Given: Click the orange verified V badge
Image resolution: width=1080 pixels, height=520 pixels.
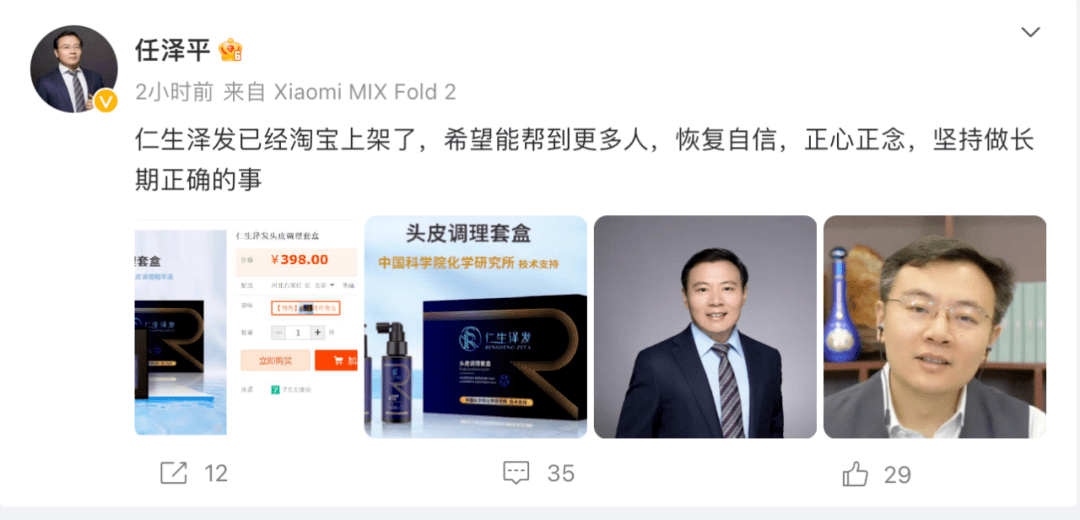Looking at the screenshot, I should tap(105, 101).
